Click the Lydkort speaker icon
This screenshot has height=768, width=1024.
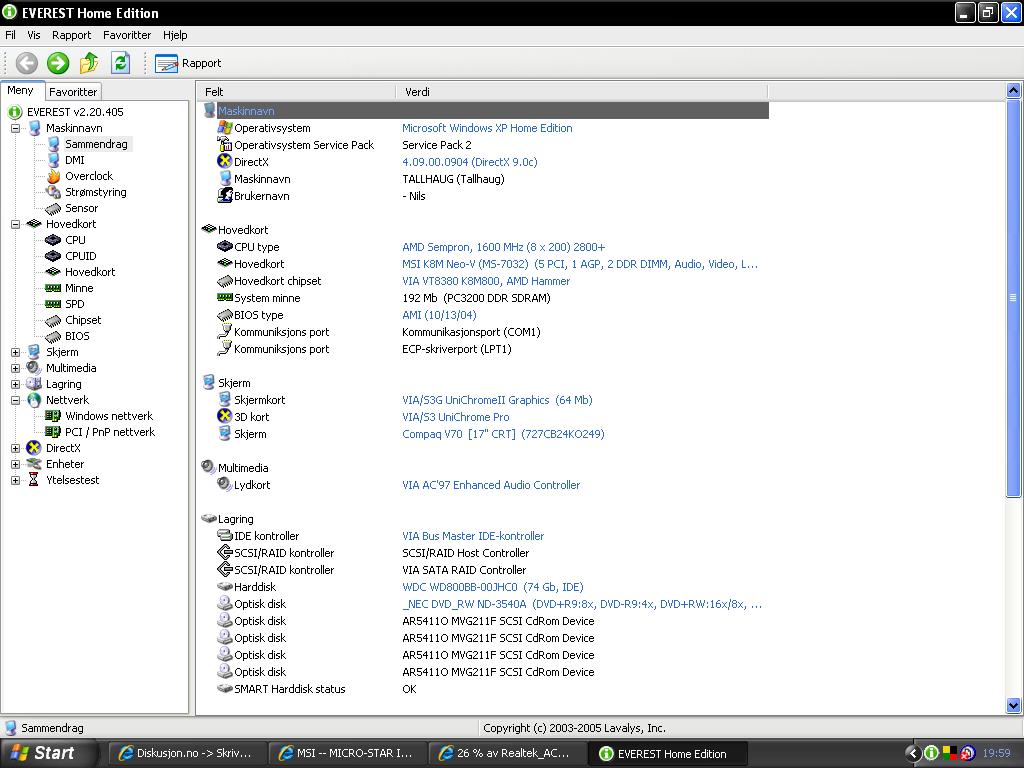225,484
